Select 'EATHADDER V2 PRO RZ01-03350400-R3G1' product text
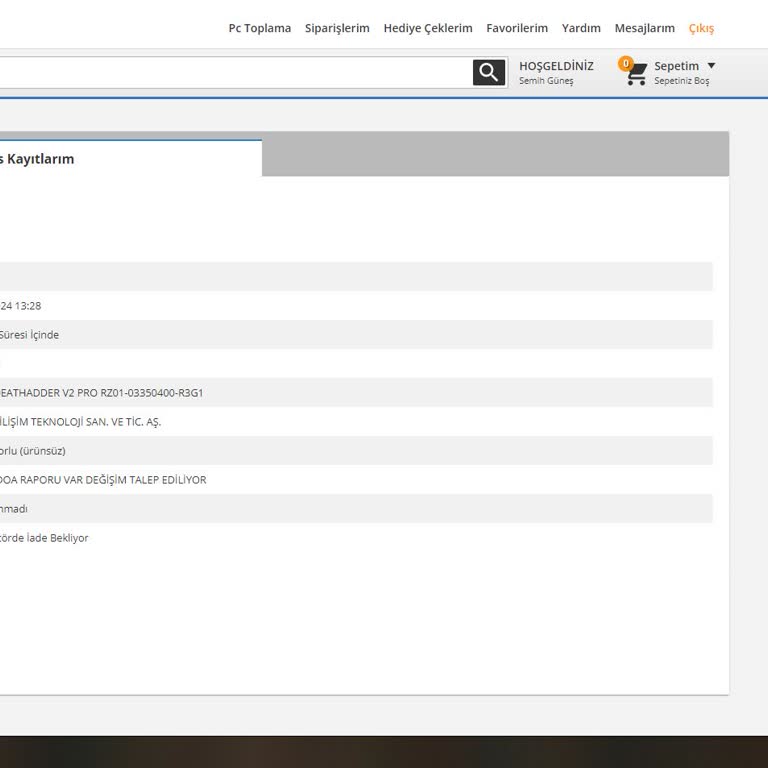Image resolution: width=768 pixels, height=768 pixels. pyautogui.click(x=101, y=393)
